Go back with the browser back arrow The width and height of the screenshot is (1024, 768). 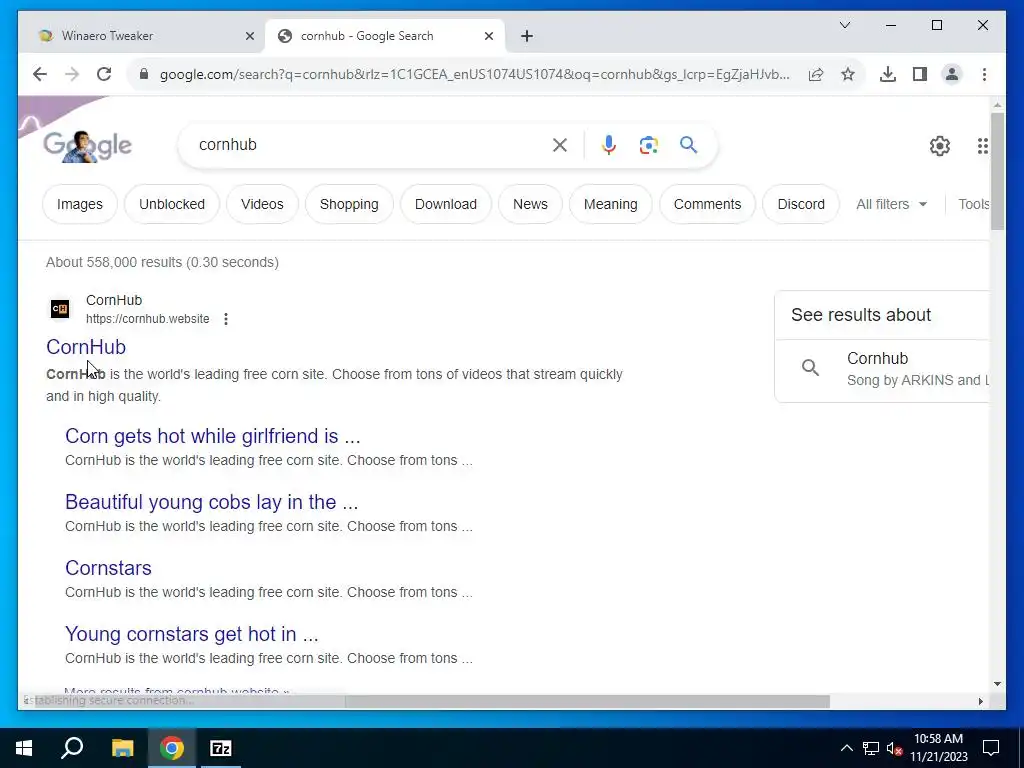[x=40, y=74]
